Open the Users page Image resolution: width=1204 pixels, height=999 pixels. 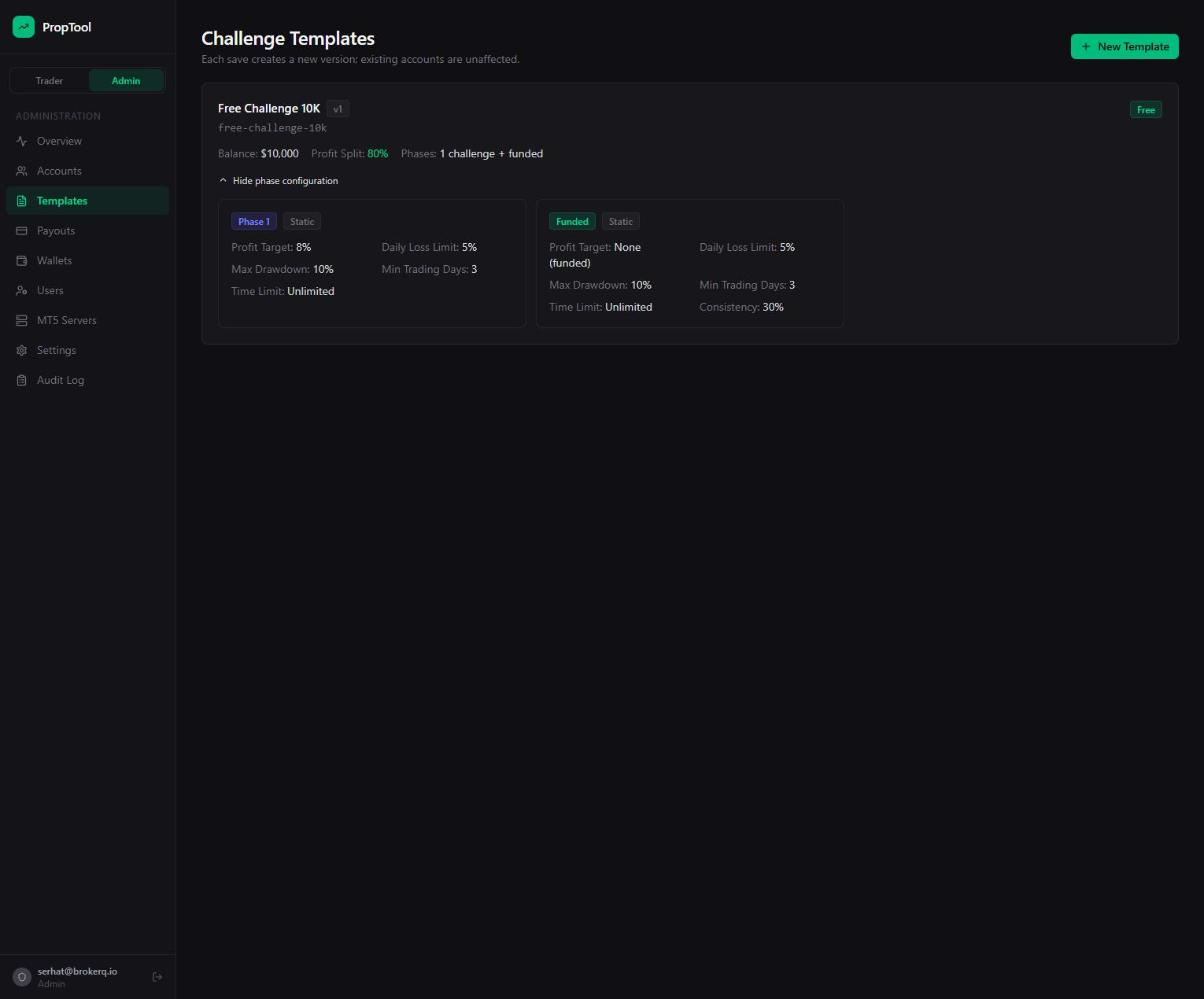click(x=88, y=291)
